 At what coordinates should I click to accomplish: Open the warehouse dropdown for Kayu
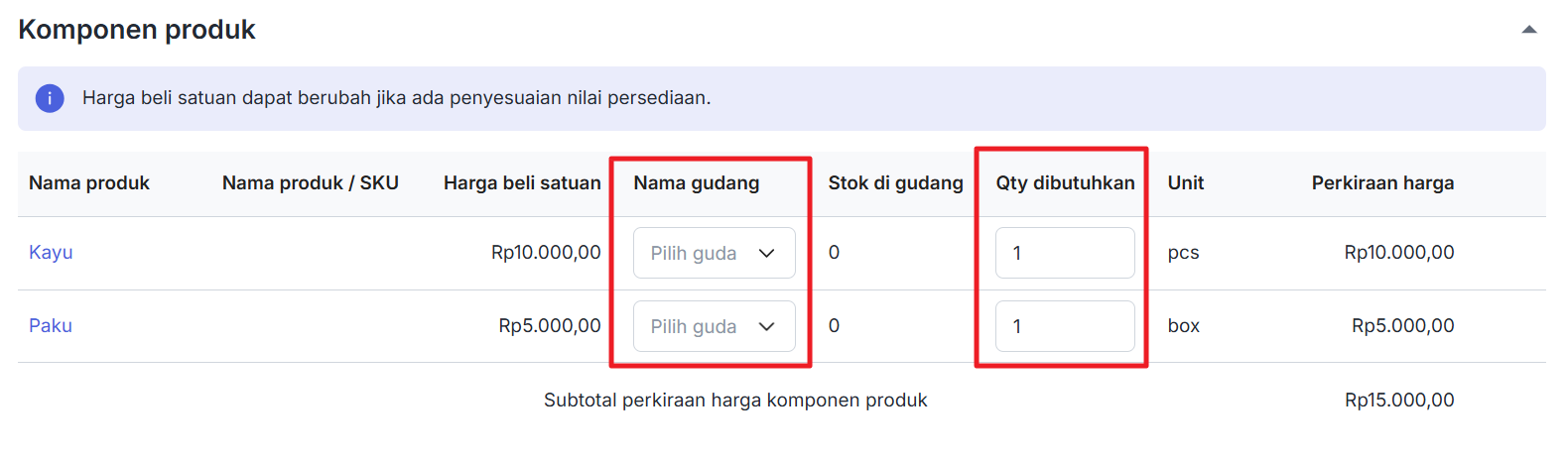[714, 253]
